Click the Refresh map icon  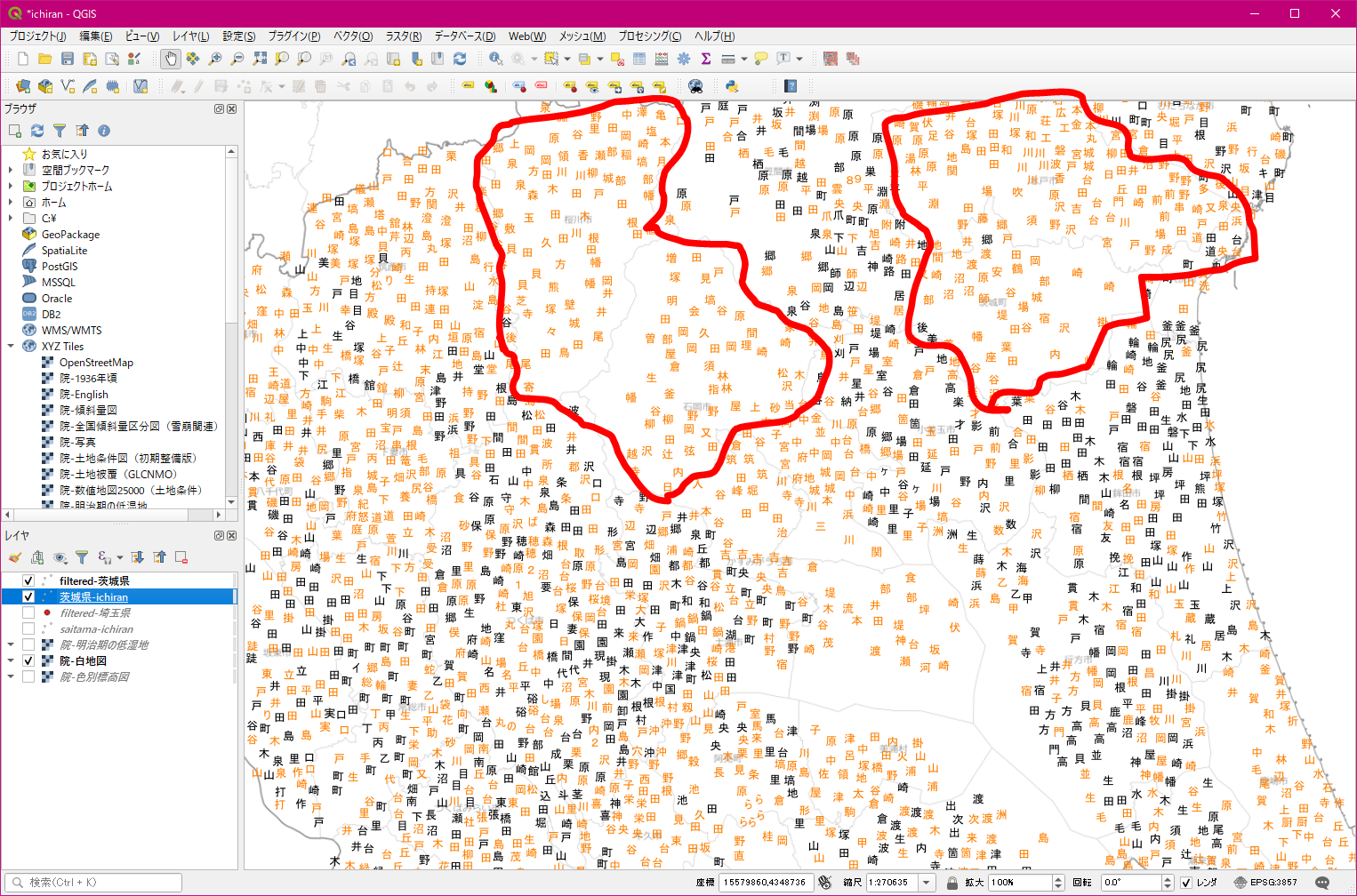[x=460, y=59]
